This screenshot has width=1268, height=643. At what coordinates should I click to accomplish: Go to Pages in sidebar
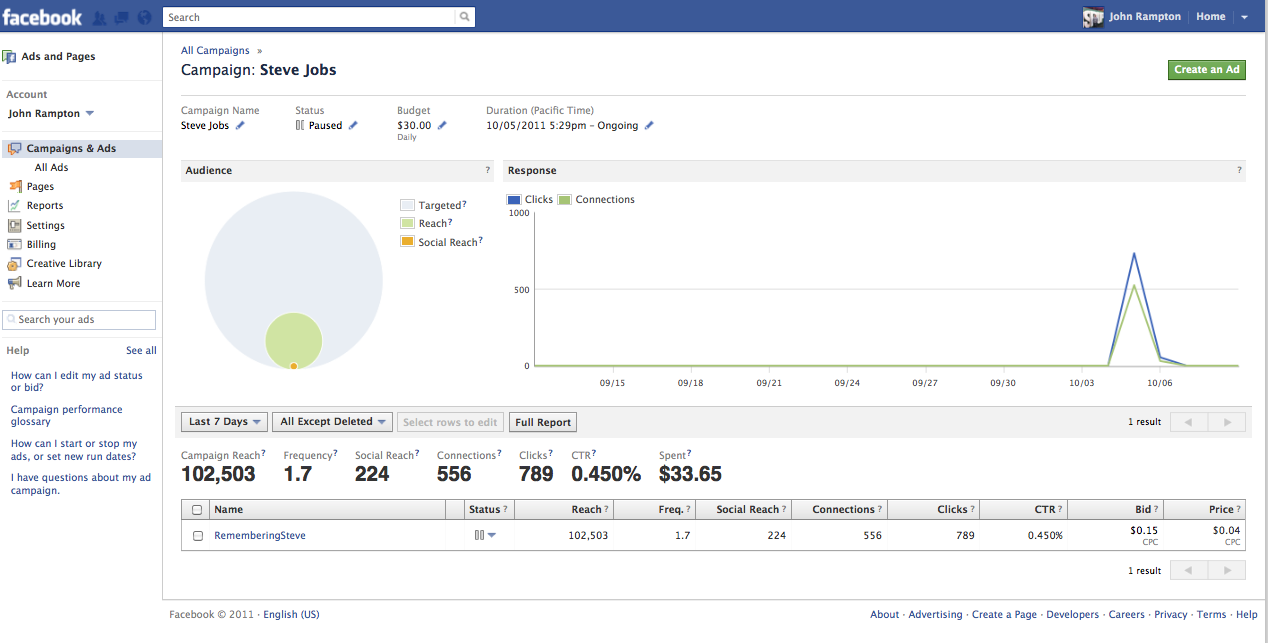40,187
